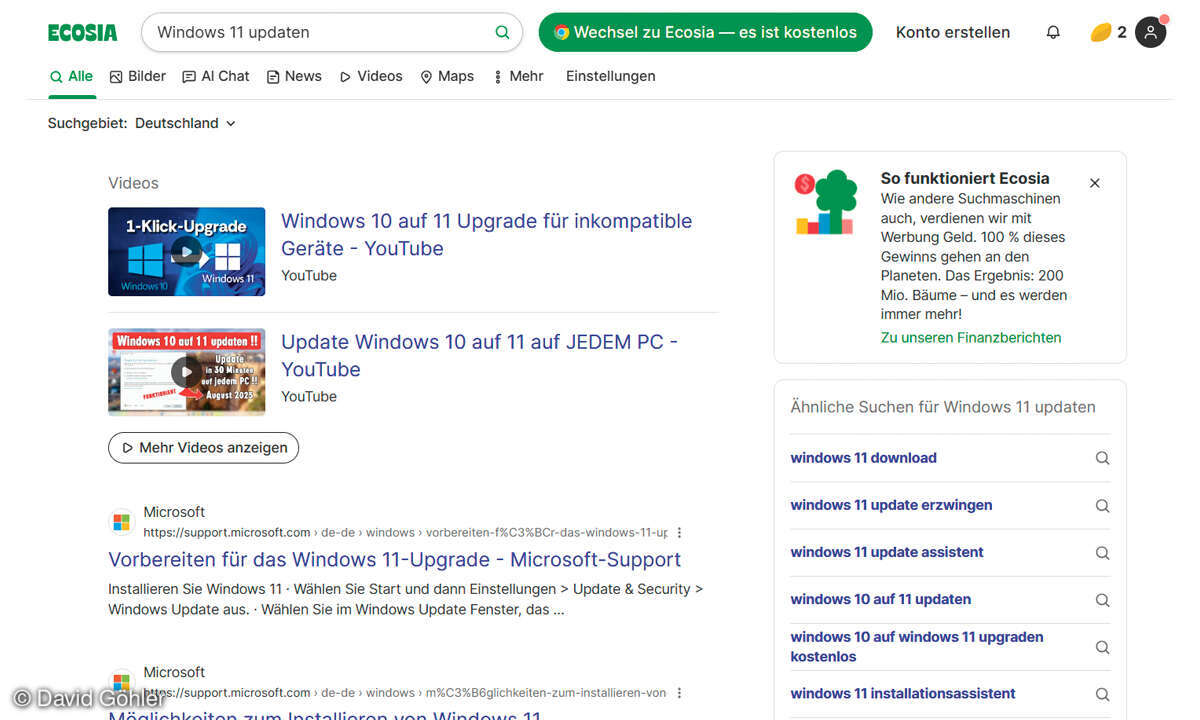This screenshot has height=720, width=1200.
Task: Open the AI Chat tab
Action: pos(216,76)
